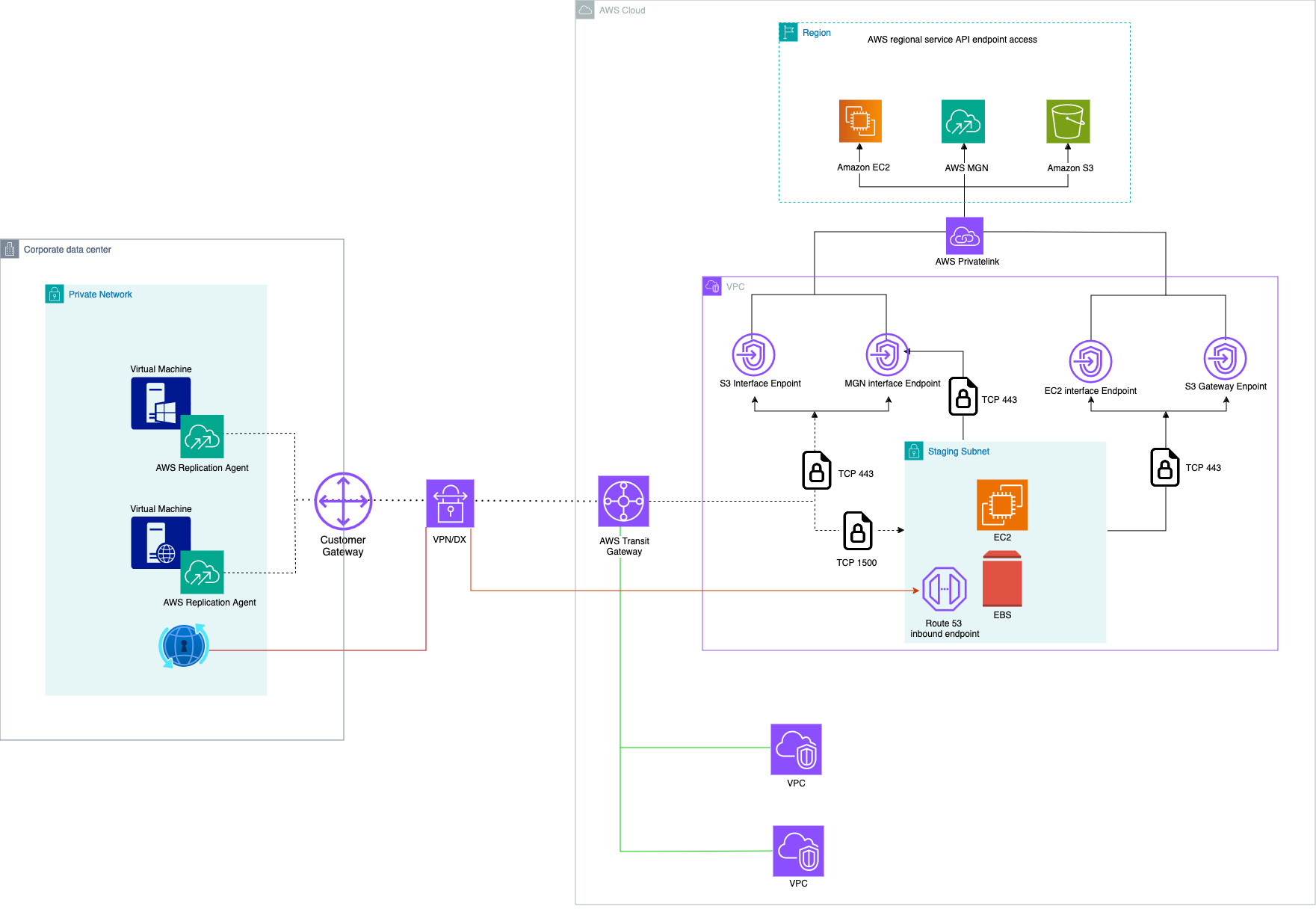Image resolution: width=1316 pixels, height=921 pixels.
Task: Select the 'TCP 1500' label
Action: coord(856,563)
